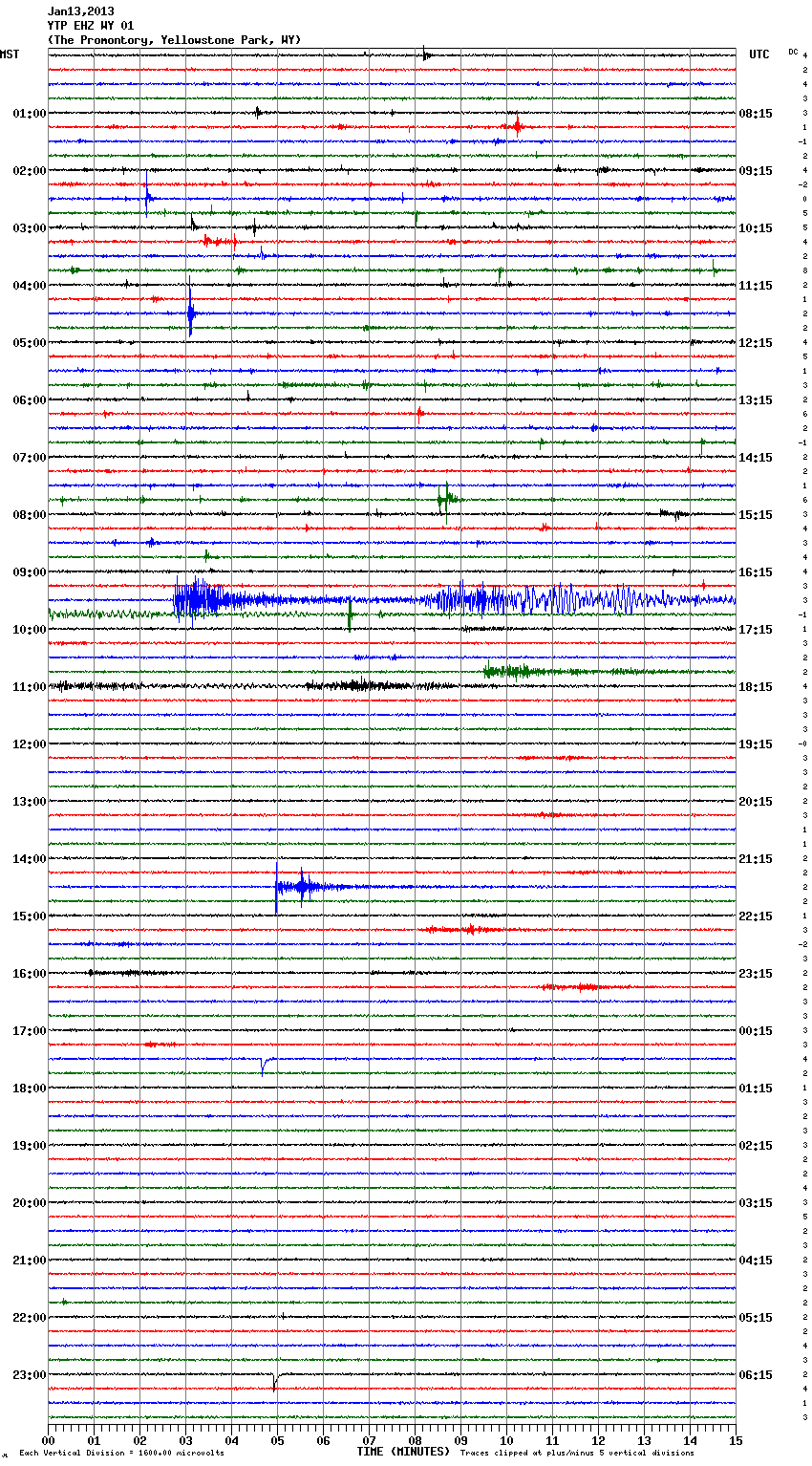Select the 08:00 MST row label
Image resolution: width=812 pixels, height=1466 pixels.
pos(30,515)
